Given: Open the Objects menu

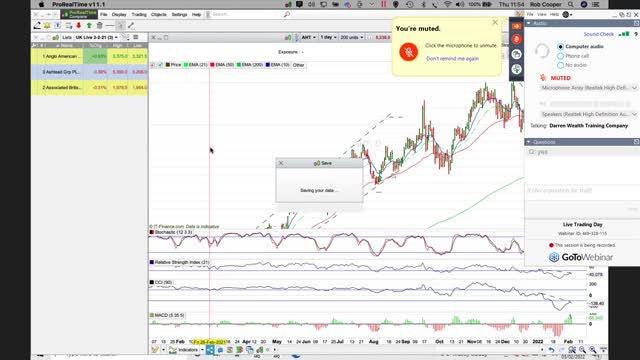Looking at the screenshot, I should pyautogui.click(x=159, y=14).
